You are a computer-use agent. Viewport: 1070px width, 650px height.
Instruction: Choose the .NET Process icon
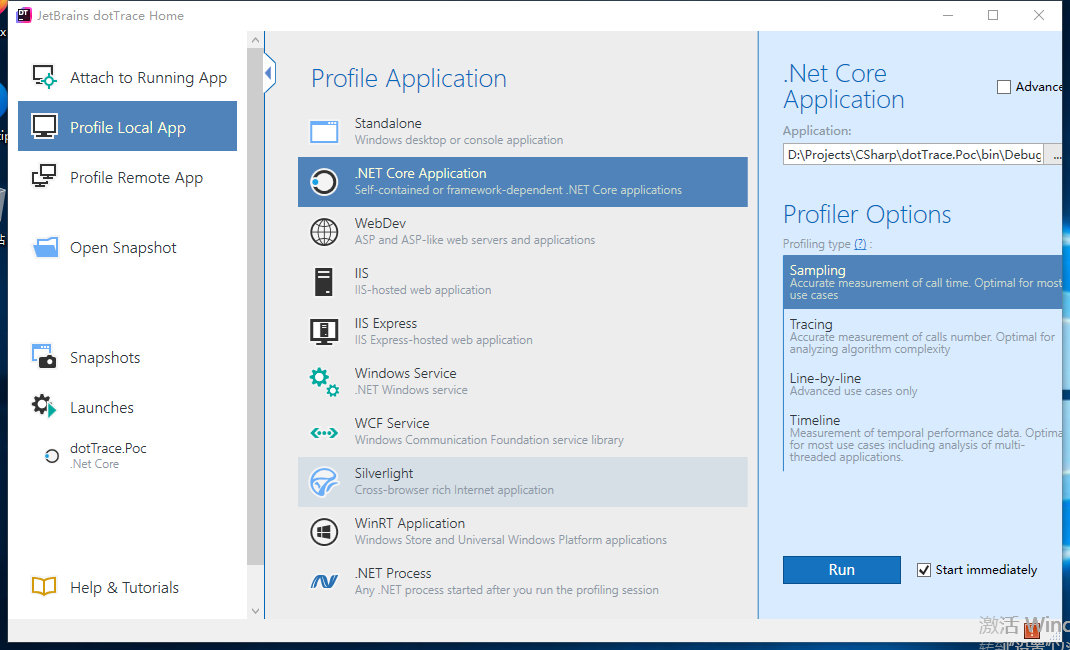pos(324,582)
